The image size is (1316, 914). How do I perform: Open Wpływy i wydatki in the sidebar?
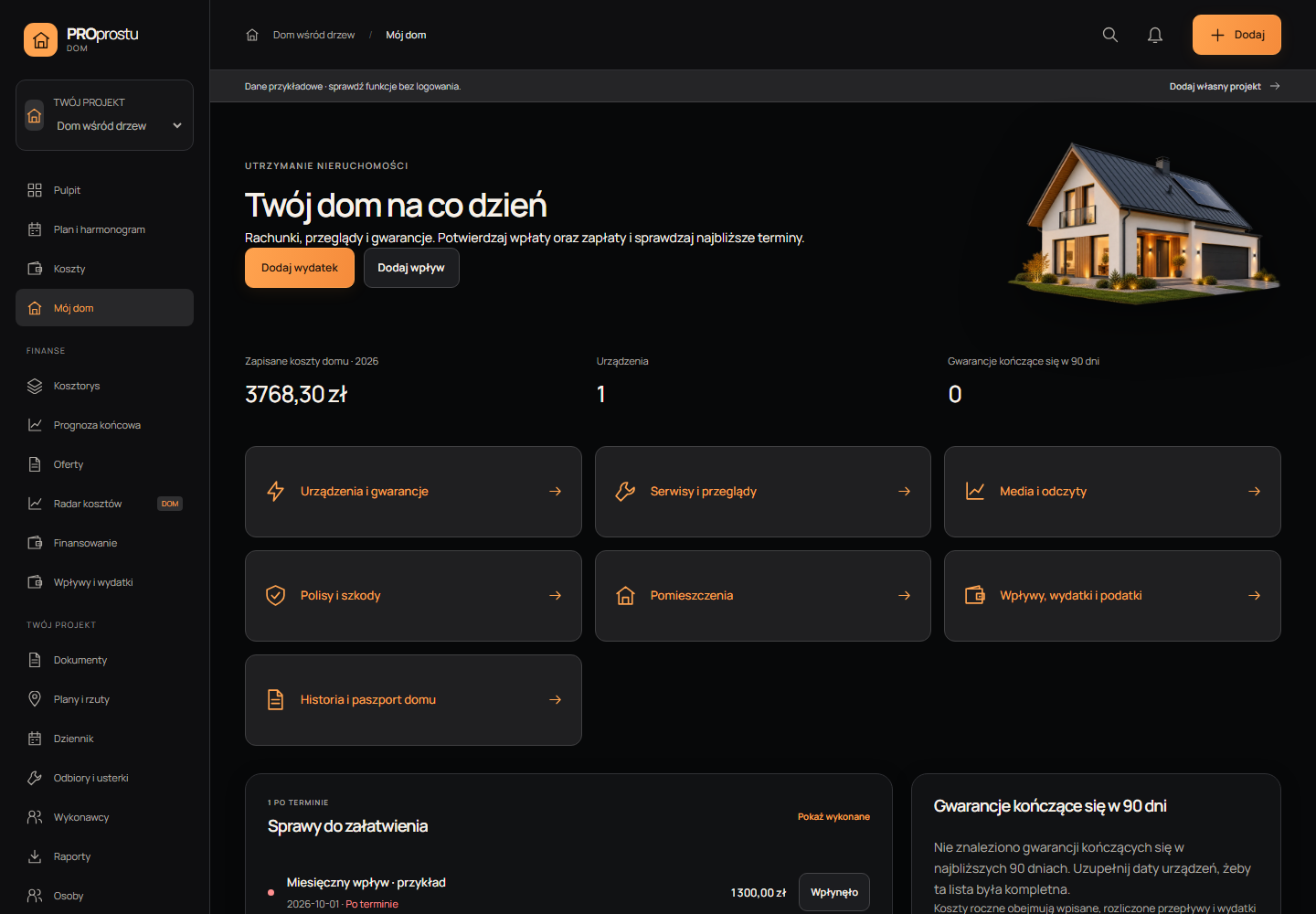point(104,582)
